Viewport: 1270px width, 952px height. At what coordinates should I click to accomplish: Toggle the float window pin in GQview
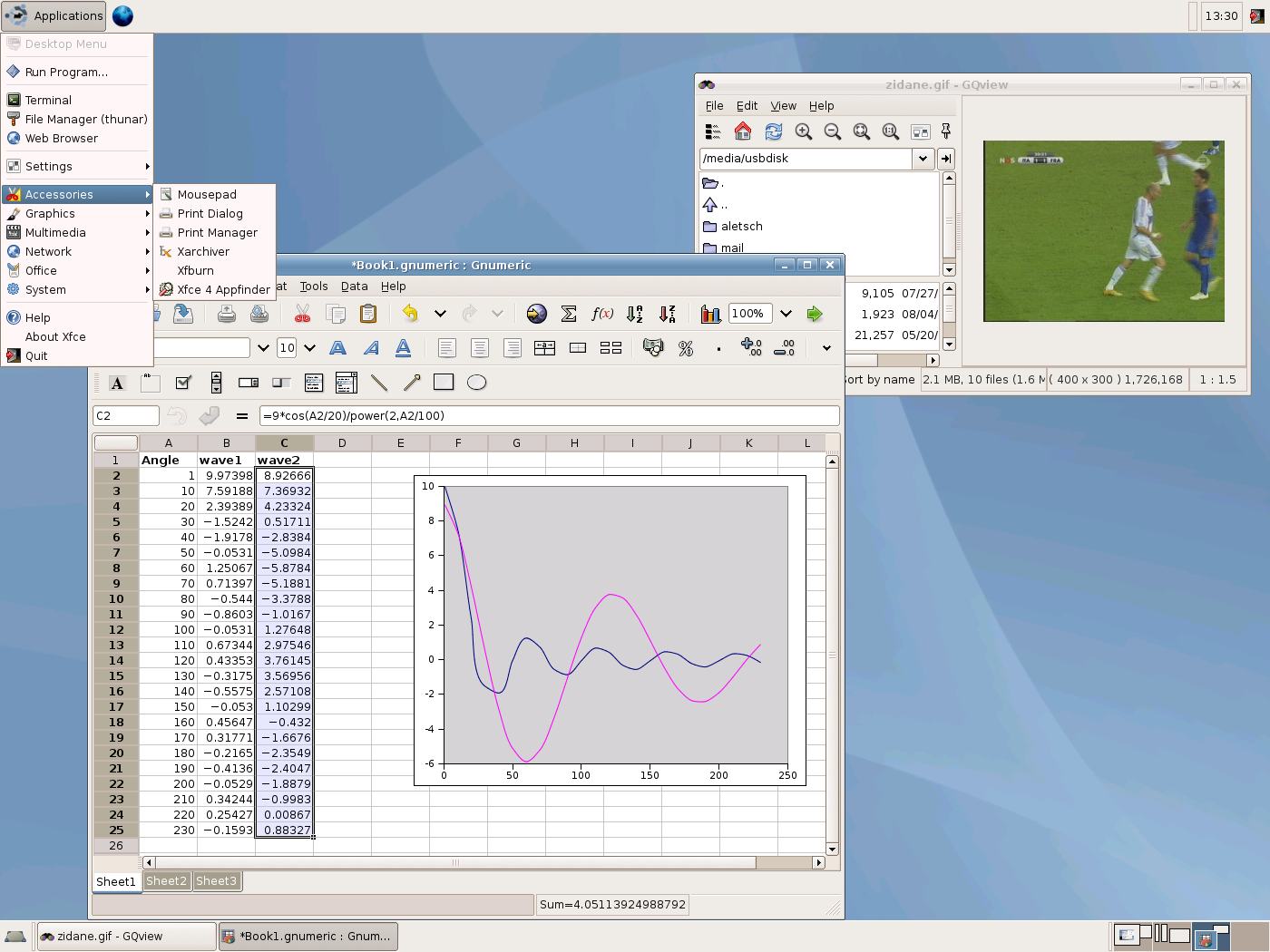click(x=945, y=131)
